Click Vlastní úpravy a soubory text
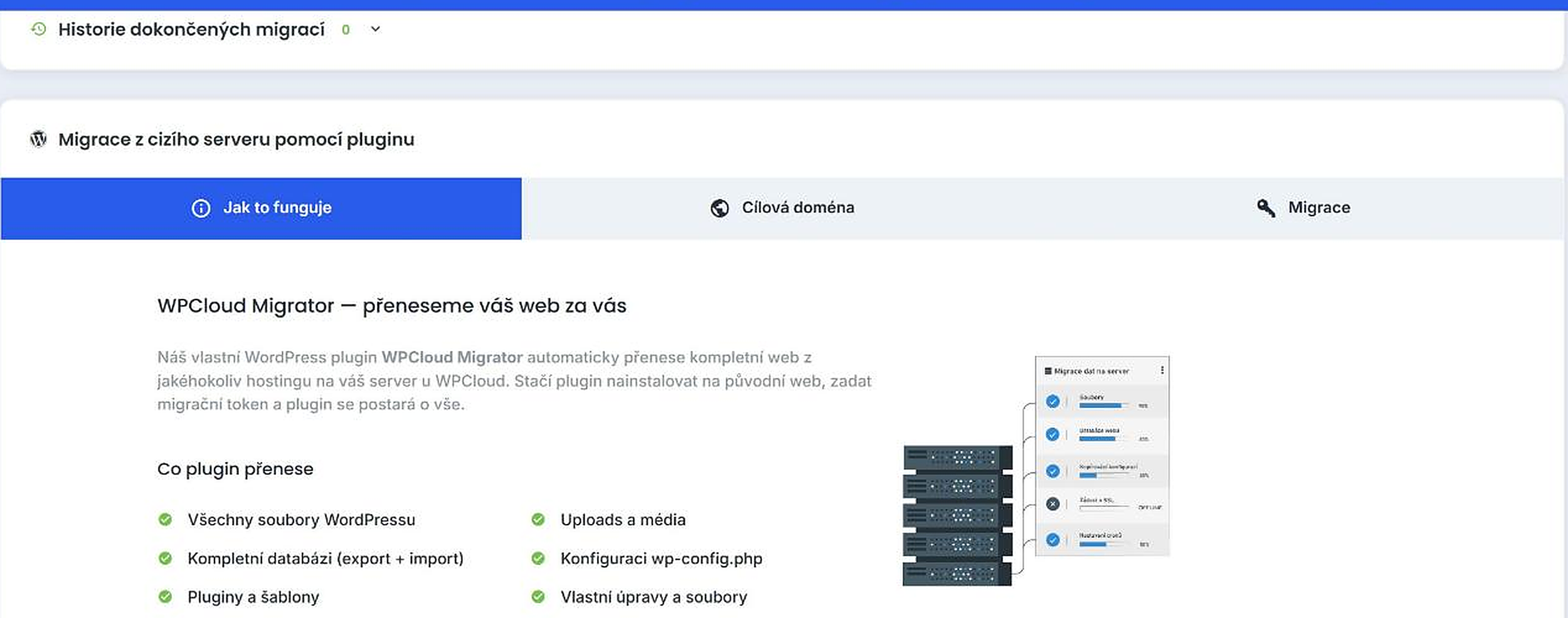Image resolution: width=1568 pixels, height=618 pixels. [654, 597]
